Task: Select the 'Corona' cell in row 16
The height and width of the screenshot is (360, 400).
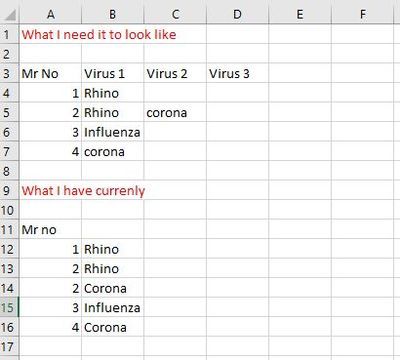Action: coord(113,327)
